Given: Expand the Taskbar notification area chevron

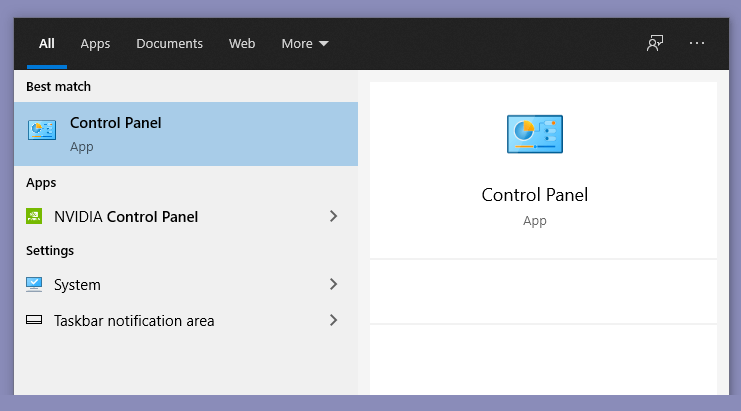Looking at the screenshot, I should click(x=334, y=320).
